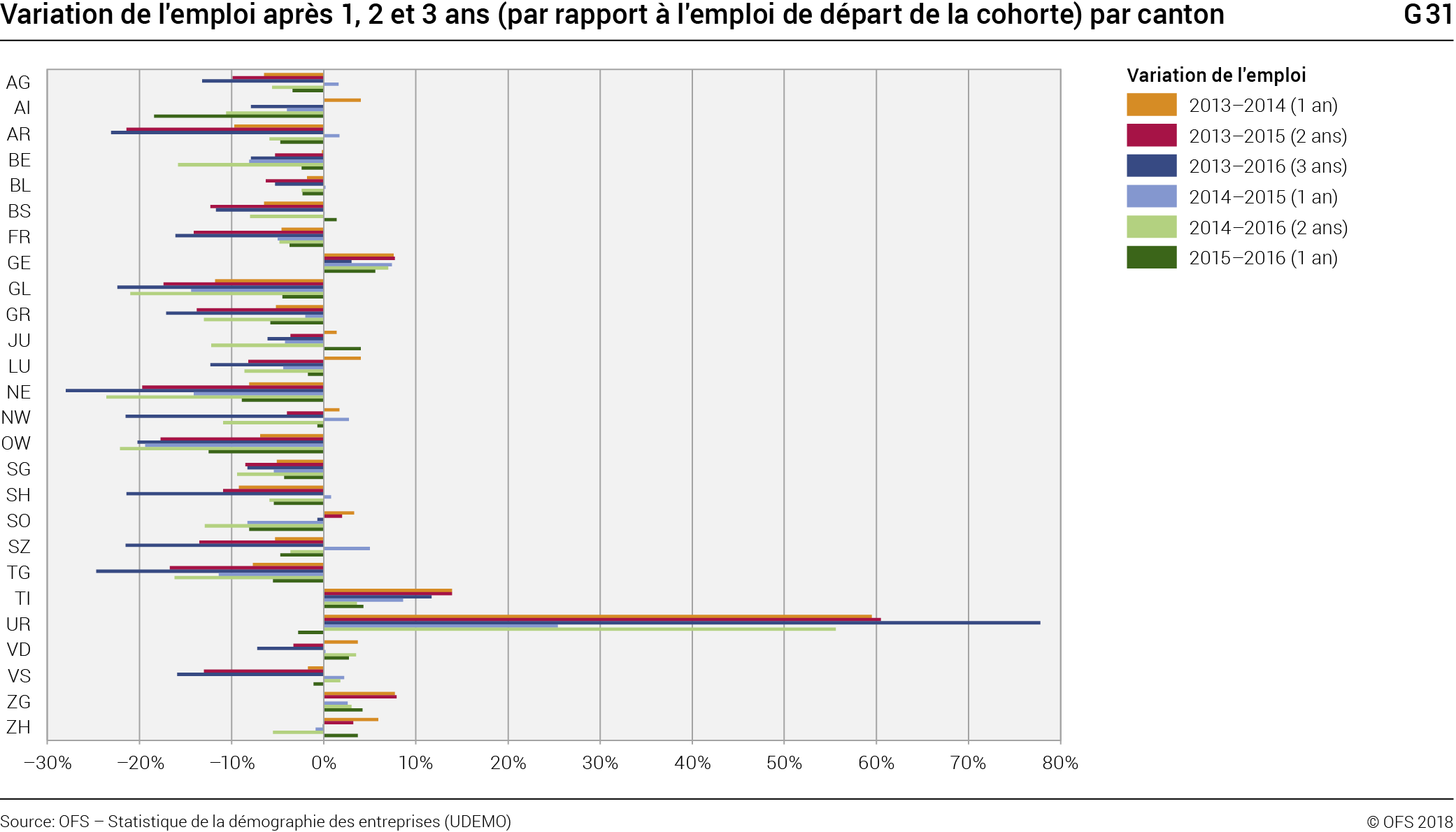Click canton label TI
Image resolution: width=1456 pixels, height=832 pixels.
pyautogui.click(x=23, y=598)
